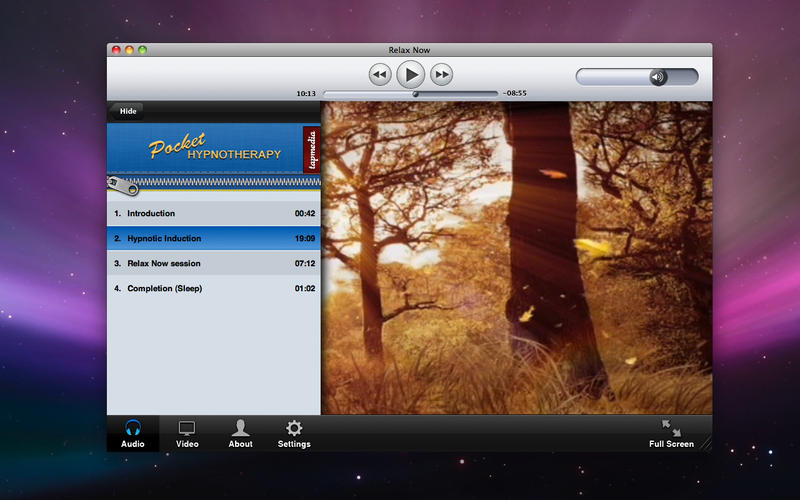Viewport: 800px width, 500px height.
Task: Click the autumn forest video preview
Action: [x=516, y=258]
